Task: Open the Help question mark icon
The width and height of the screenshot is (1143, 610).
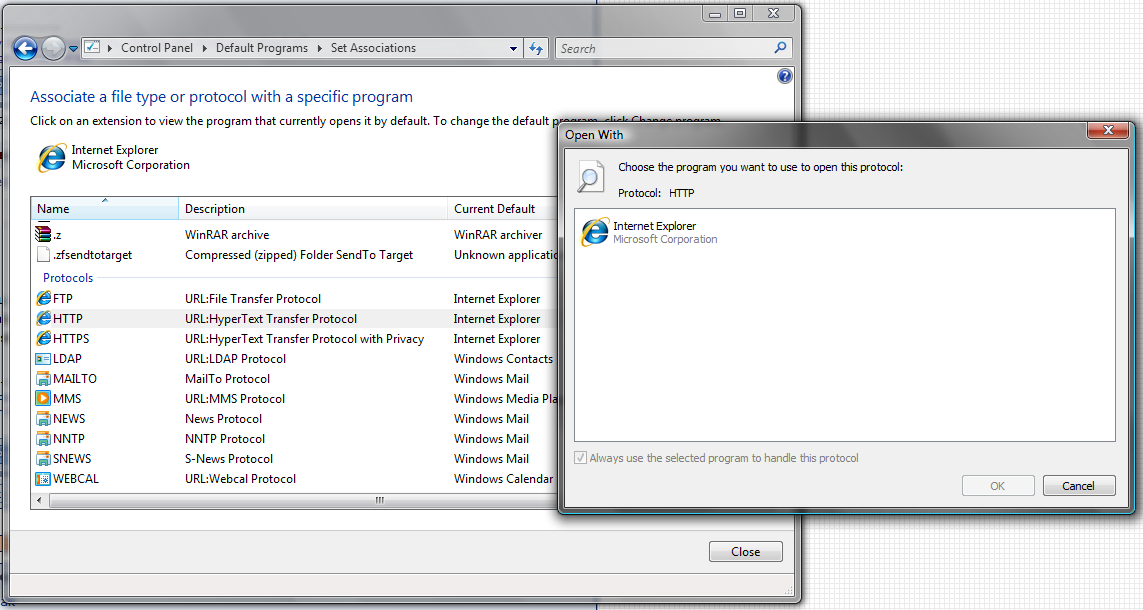Action: coord(784,76)
